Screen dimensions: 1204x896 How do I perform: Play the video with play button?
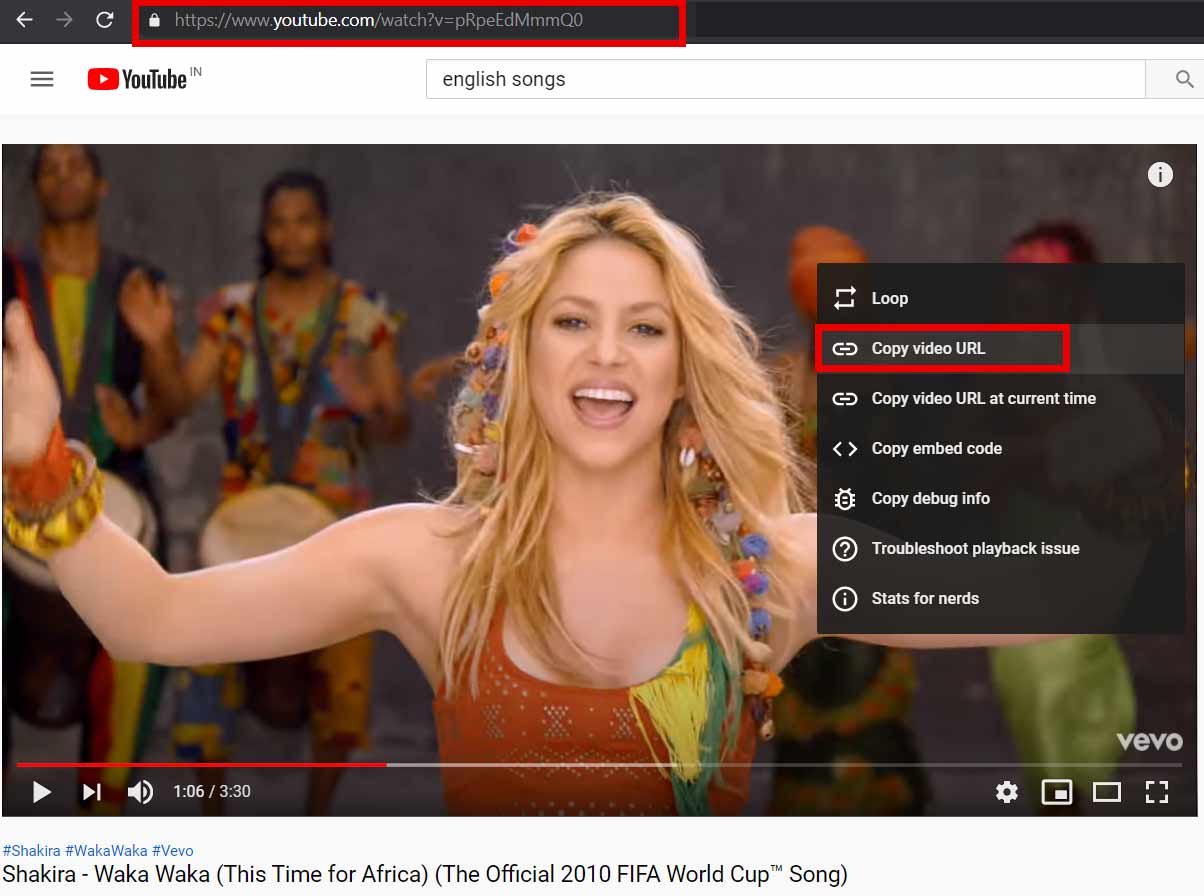pyautogui.click(x=42, y=792)
